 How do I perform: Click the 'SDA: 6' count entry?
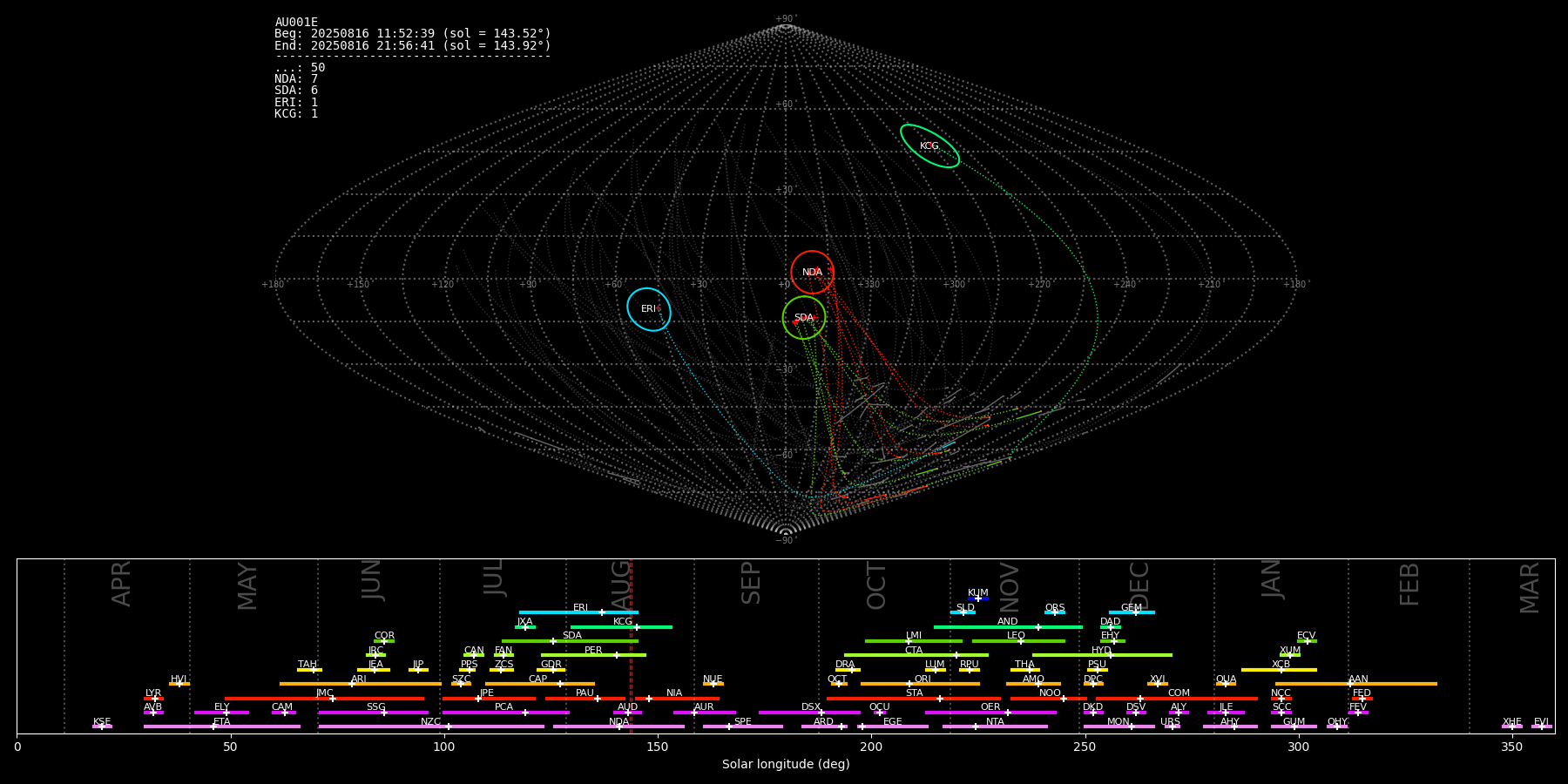point(296,91)
